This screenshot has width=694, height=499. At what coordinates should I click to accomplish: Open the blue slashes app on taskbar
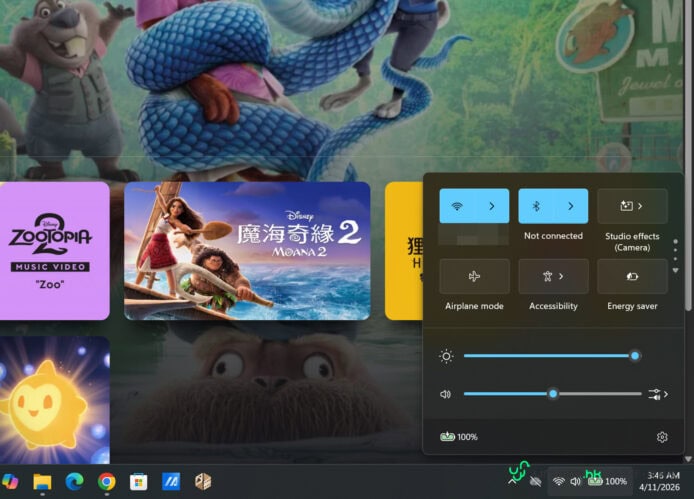[171, 481]
